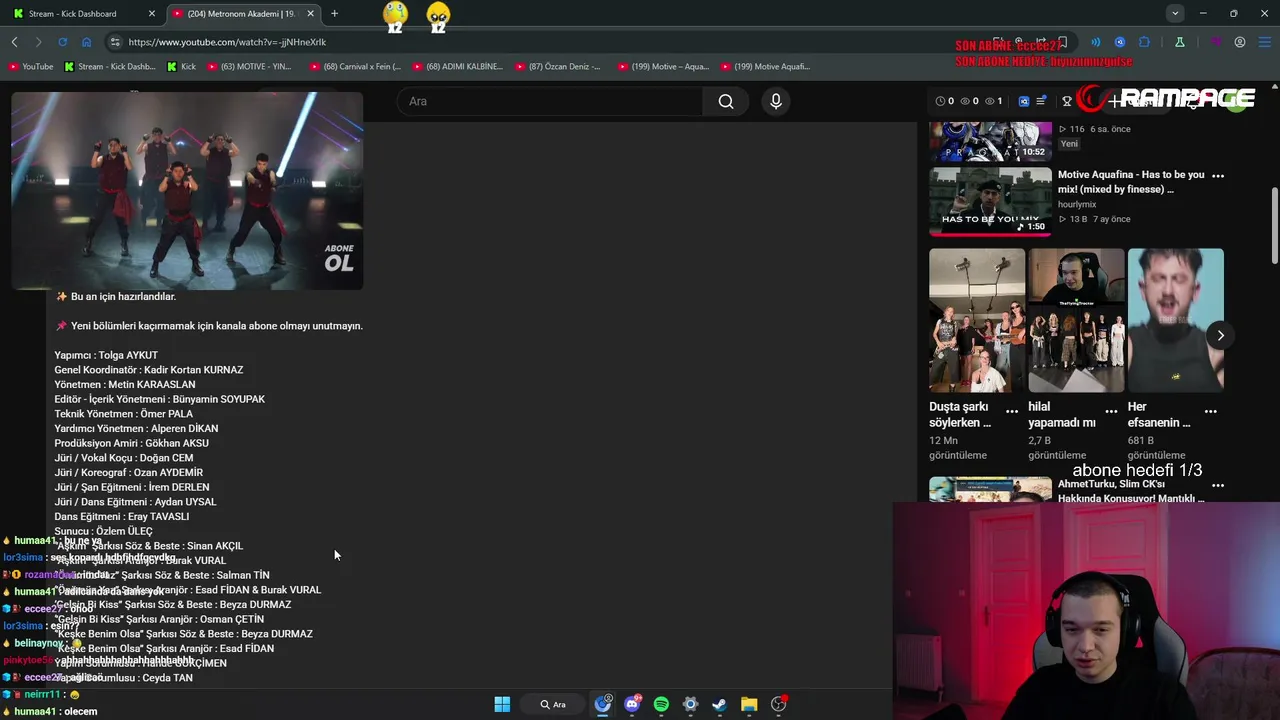Open the browser profile avatar icon
The image size is (1280, 720).
1240,42
